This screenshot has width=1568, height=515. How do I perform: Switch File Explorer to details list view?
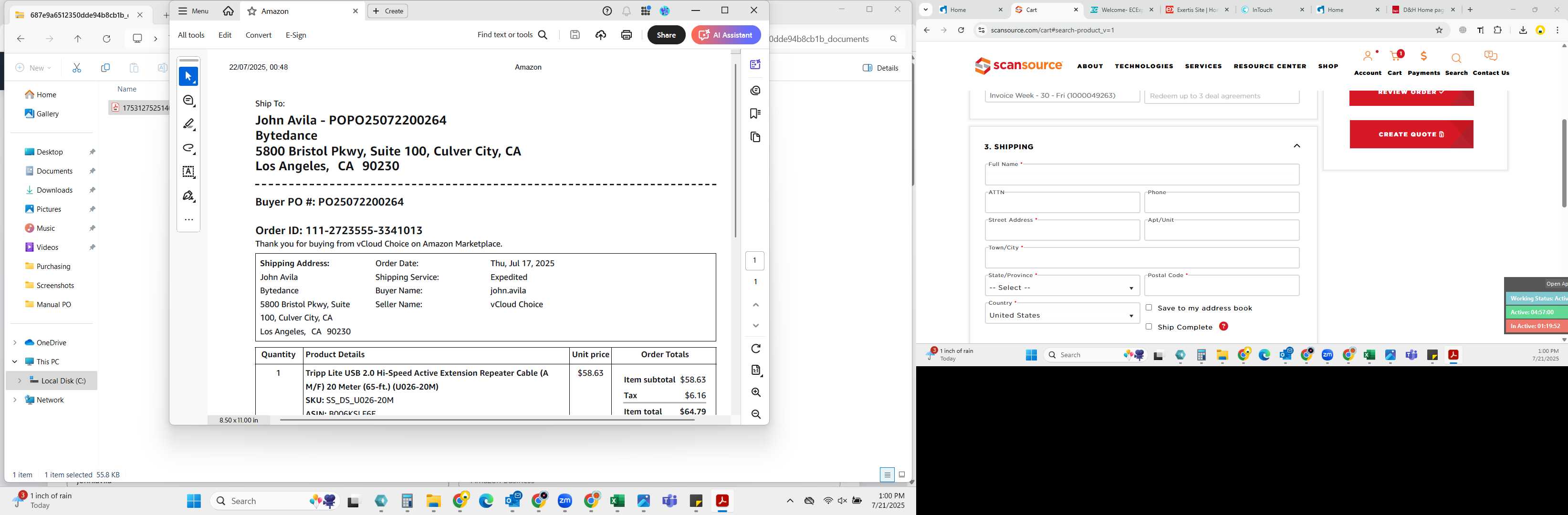click(887, 475)
